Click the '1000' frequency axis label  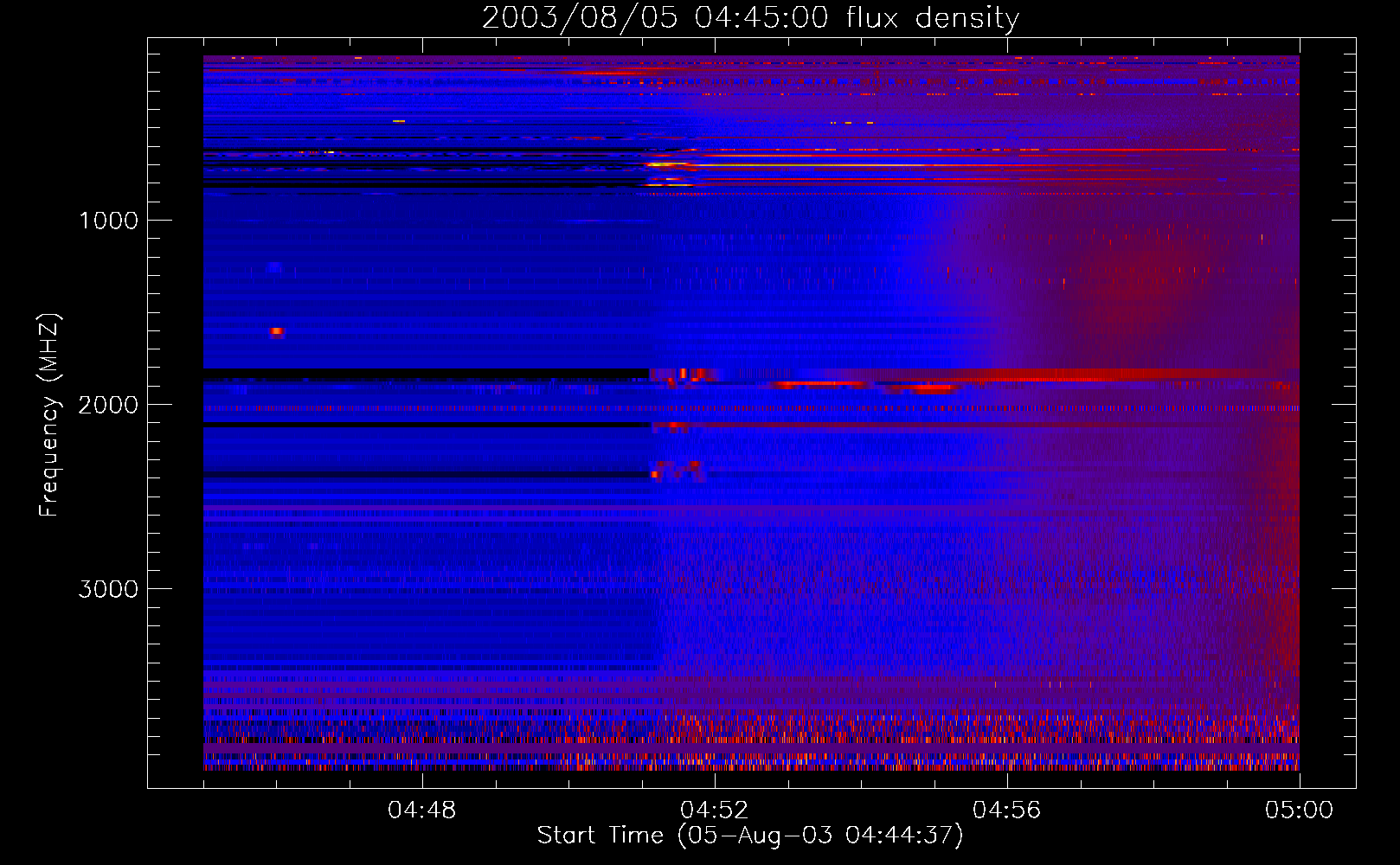click(108, 221)
